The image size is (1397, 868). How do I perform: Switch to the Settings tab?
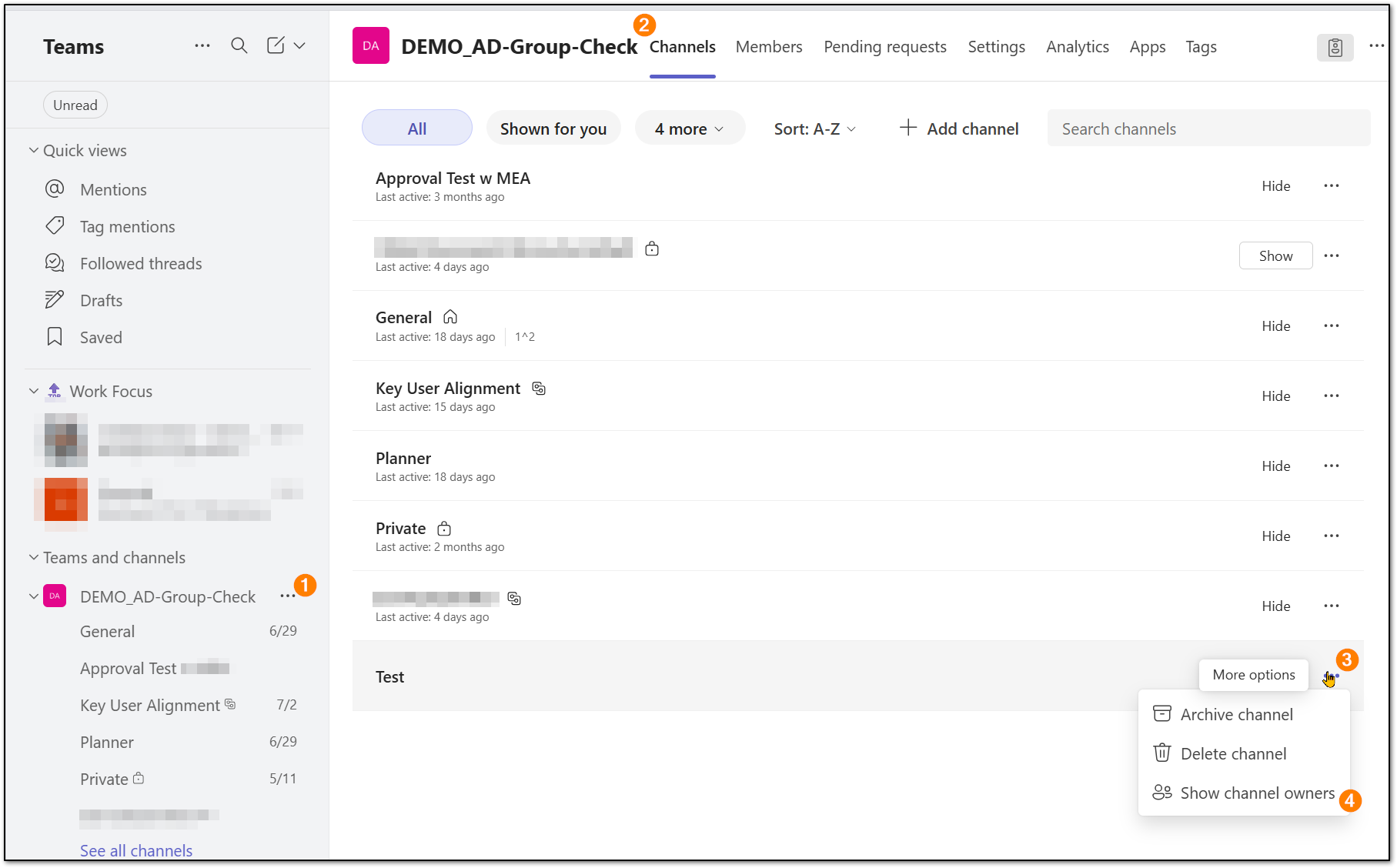(x=997, y=47)
